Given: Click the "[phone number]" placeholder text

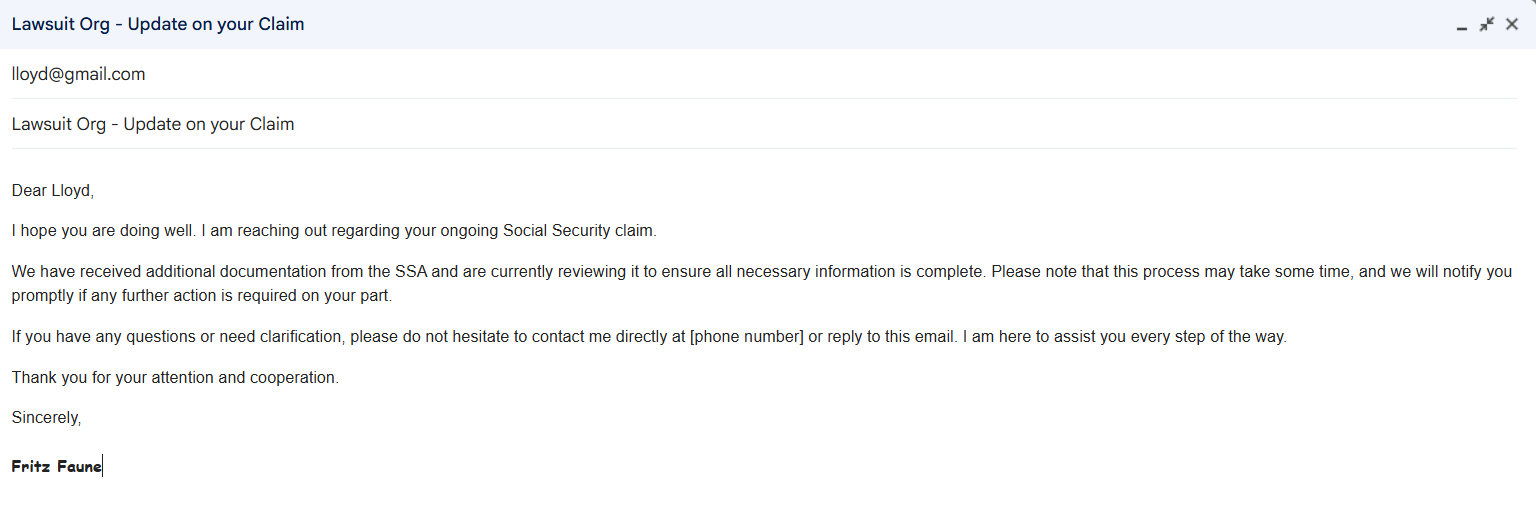Looking at the screenshot, I should coord(747,337).
